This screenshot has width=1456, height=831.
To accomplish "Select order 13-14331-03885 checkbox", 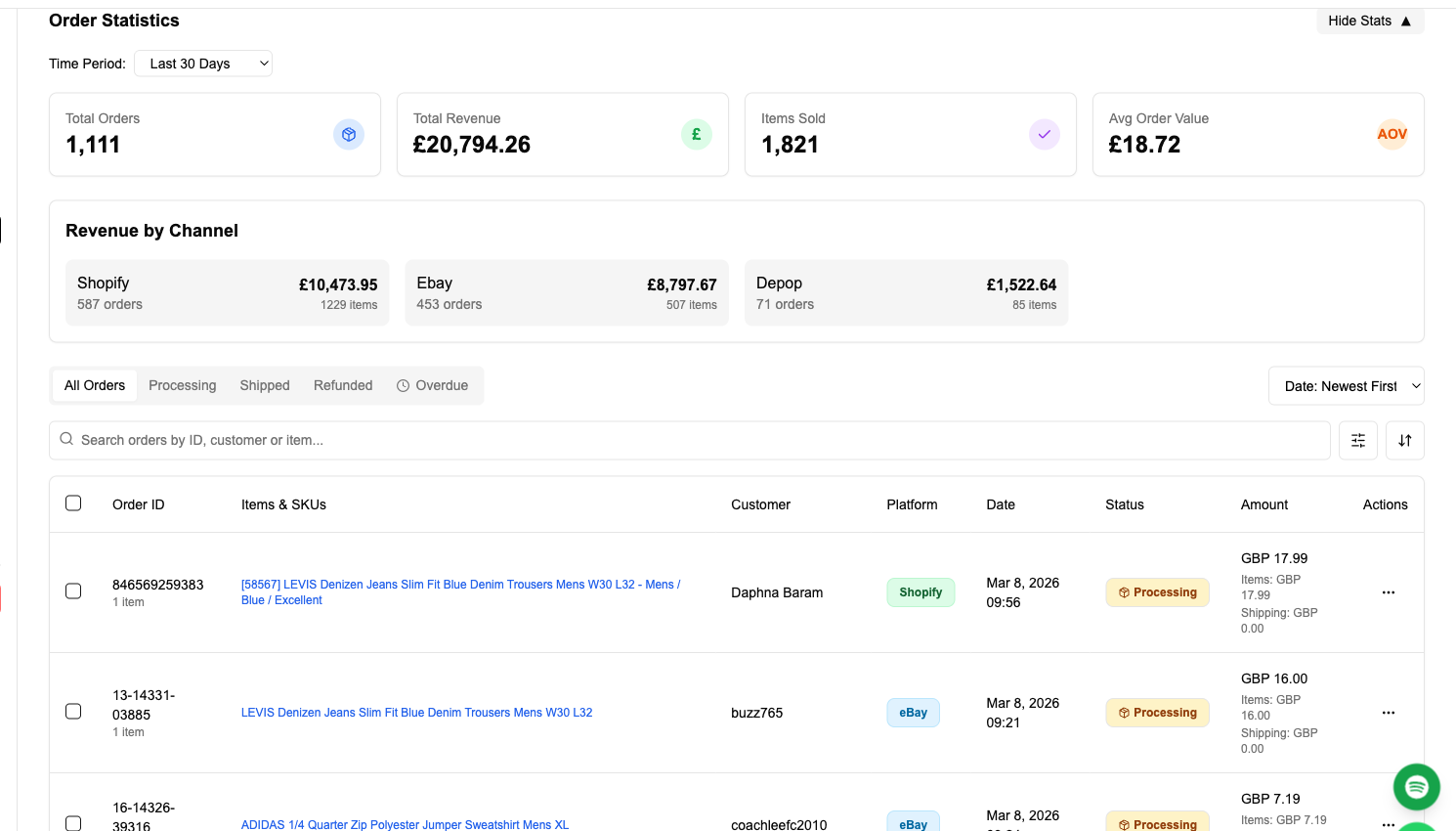I will point(73,711).
